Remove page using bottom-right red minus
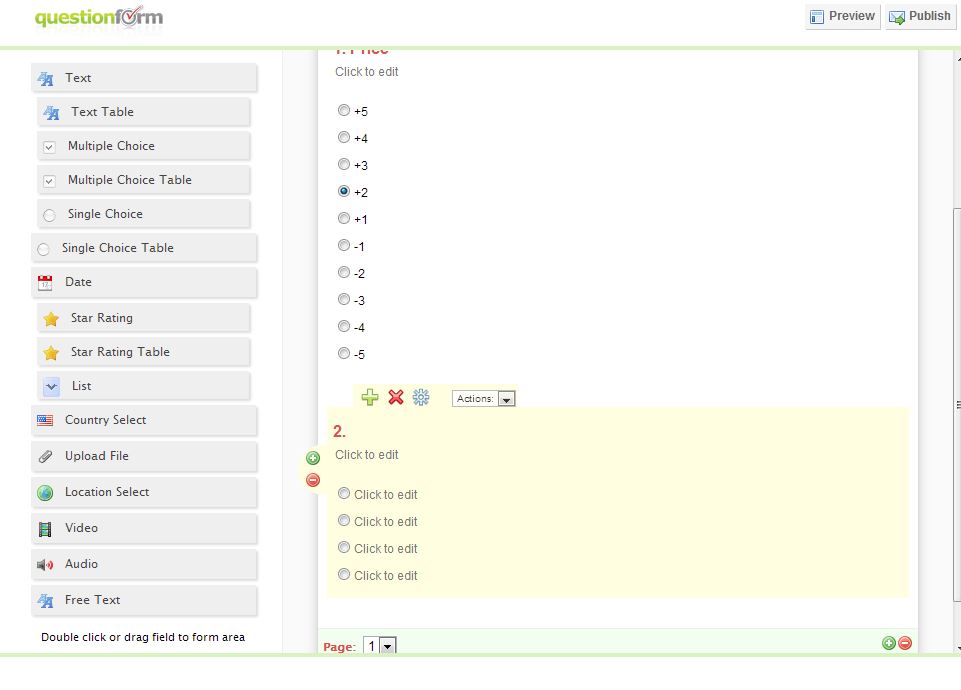Image resolution: width=961 pixels, height=690 pixels. (x=905, y=643)
